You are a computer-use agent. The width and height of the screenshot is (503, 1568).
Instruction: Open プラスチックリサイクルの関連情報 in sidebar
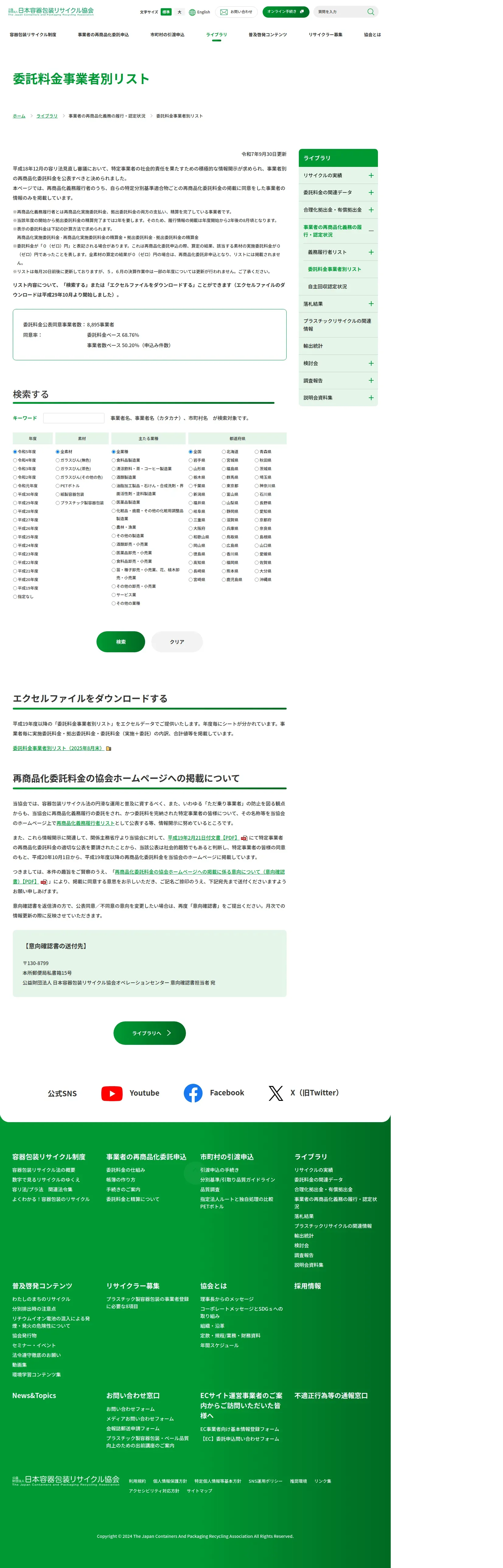[337, 325]
